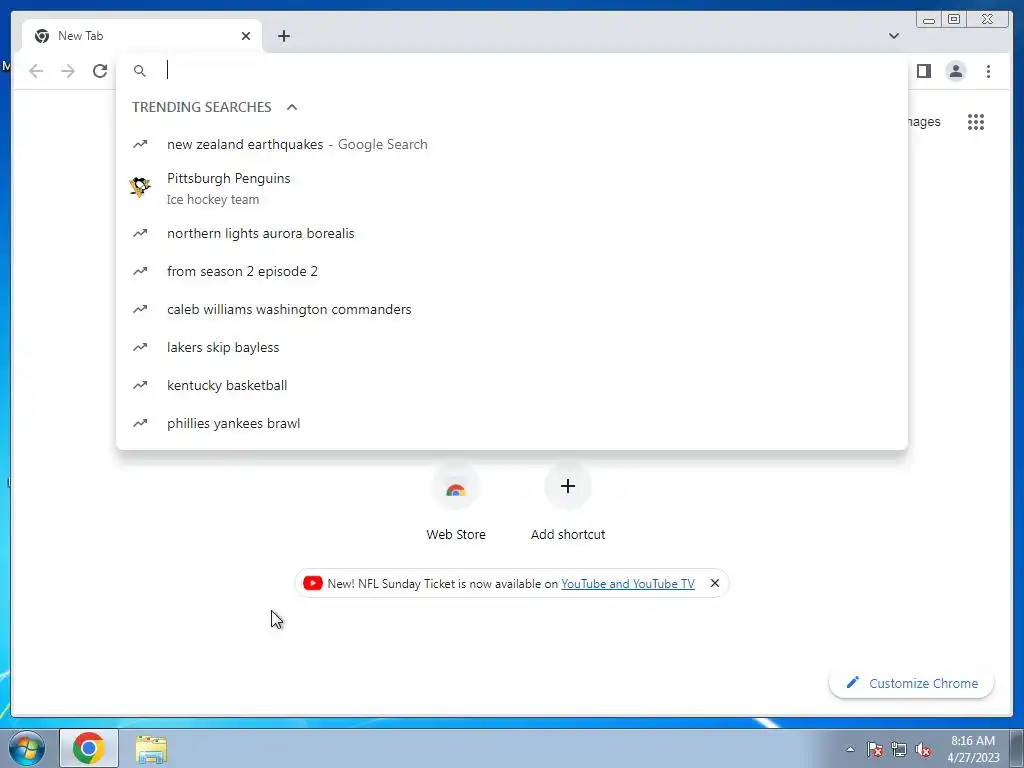Viewport: 1024px width, 768px height.
Task: Select phillies yankees brawl suggestion
Action: tap(512, 423)
